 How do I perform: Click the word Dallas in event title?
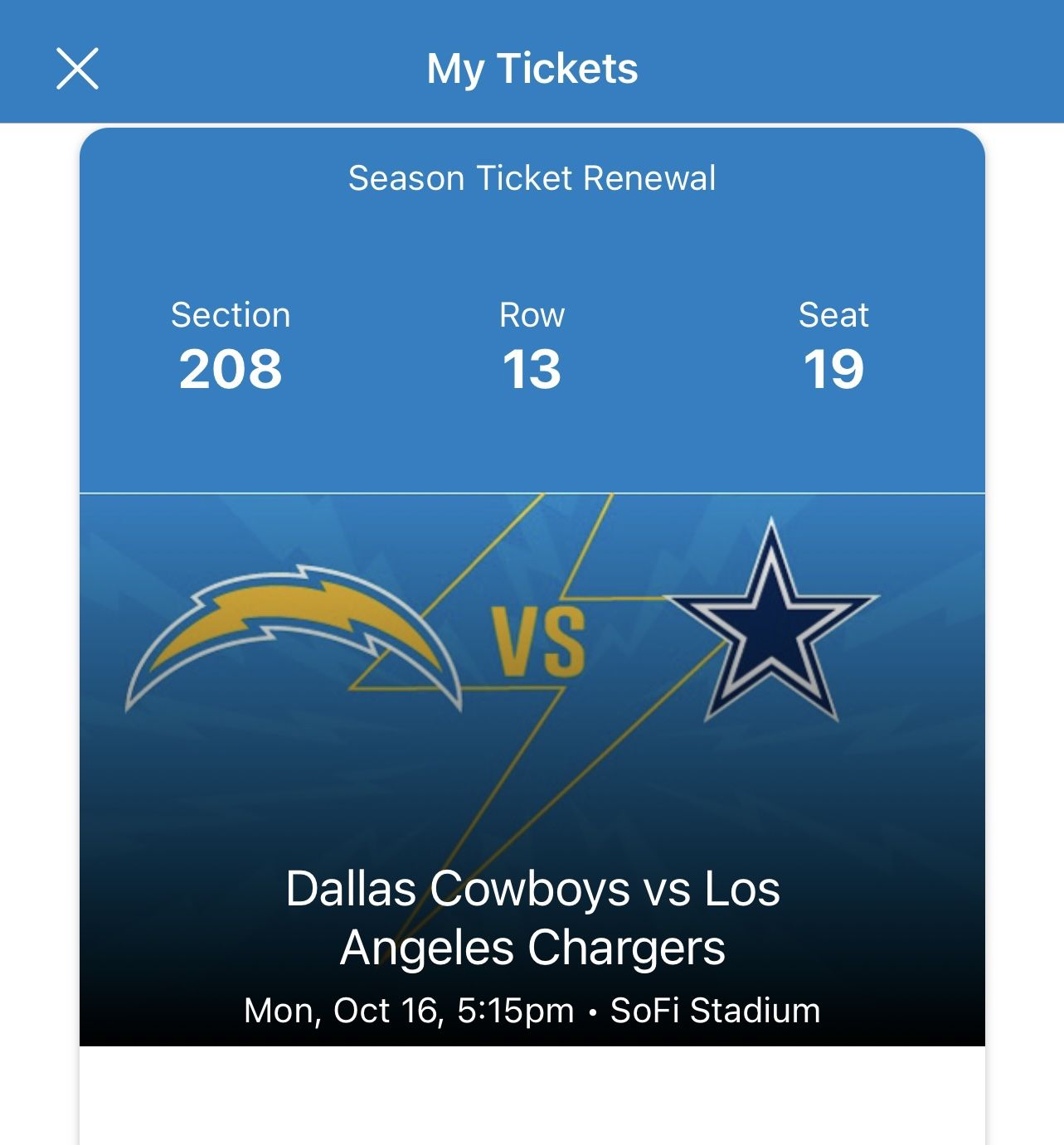(350, 890)
